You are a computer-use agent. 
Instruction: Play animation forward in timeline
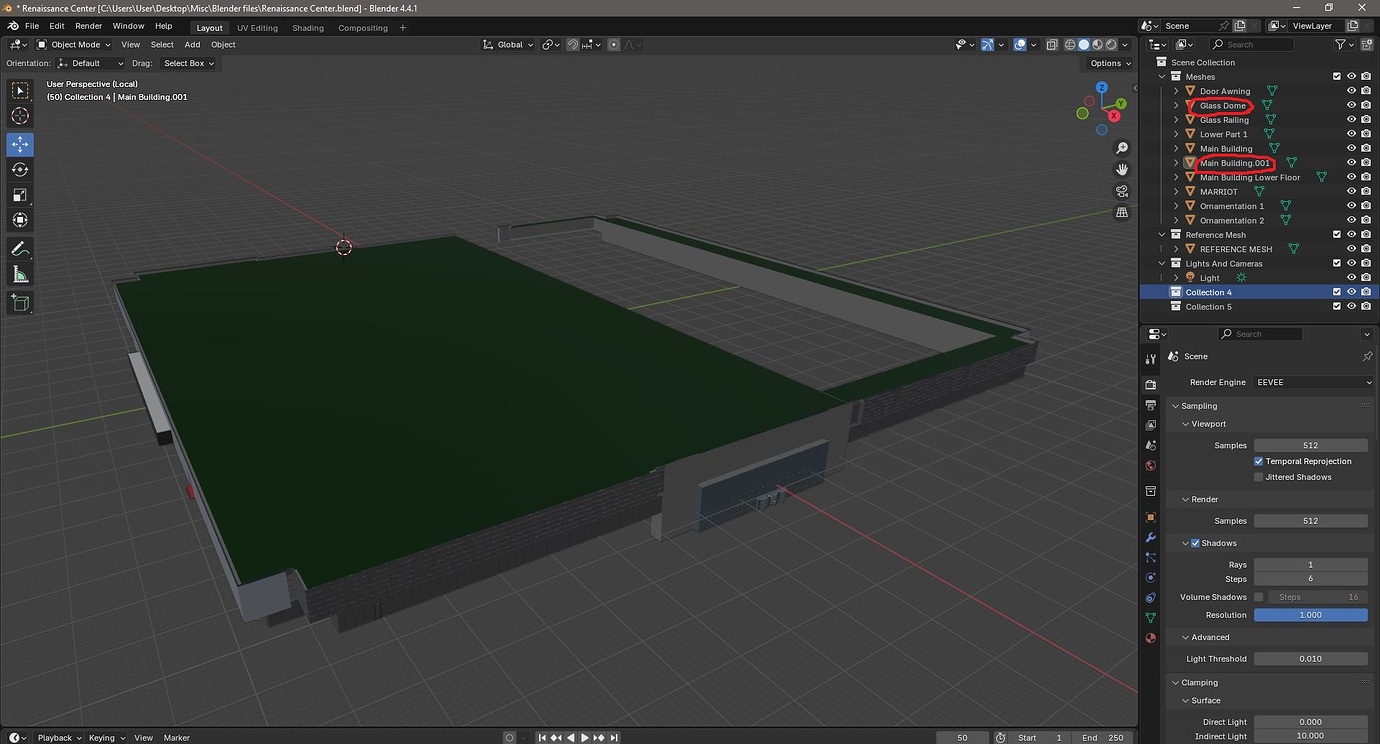(x=585, y=737)
